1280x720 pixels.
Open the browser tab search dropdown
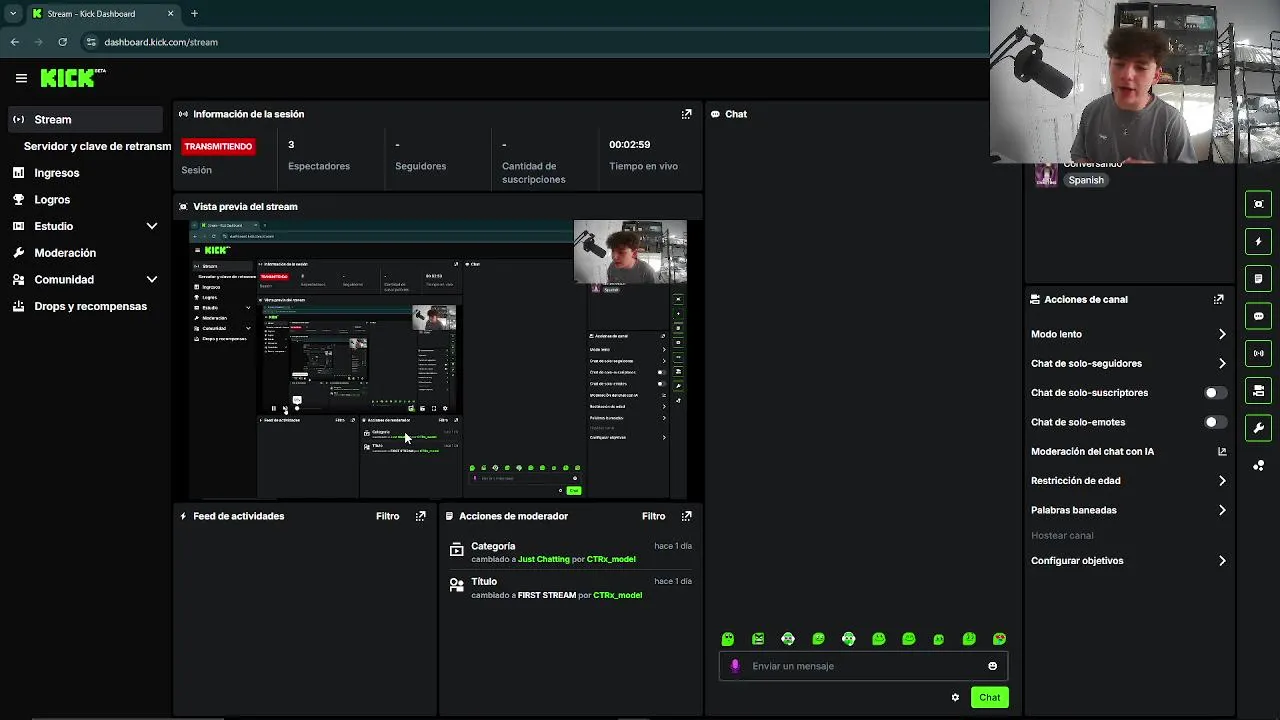point(13,13)
